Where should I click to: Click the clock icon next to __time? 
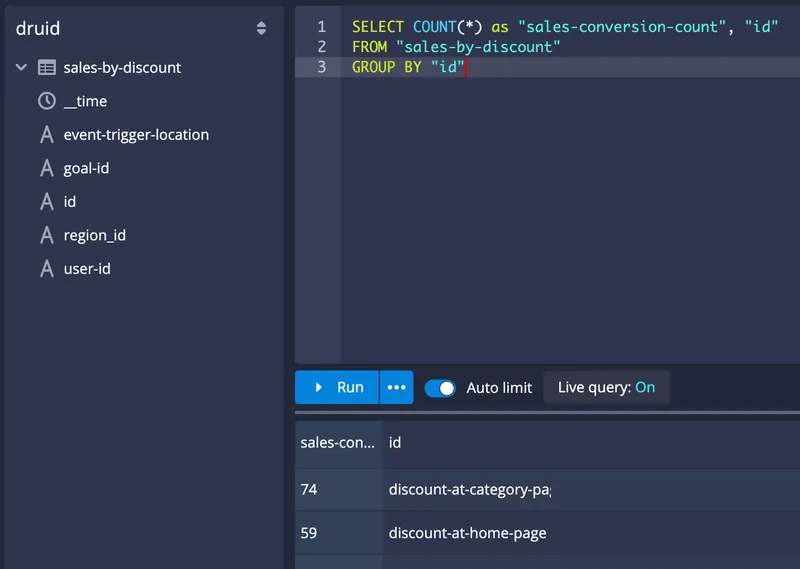[x=47, y=101]
